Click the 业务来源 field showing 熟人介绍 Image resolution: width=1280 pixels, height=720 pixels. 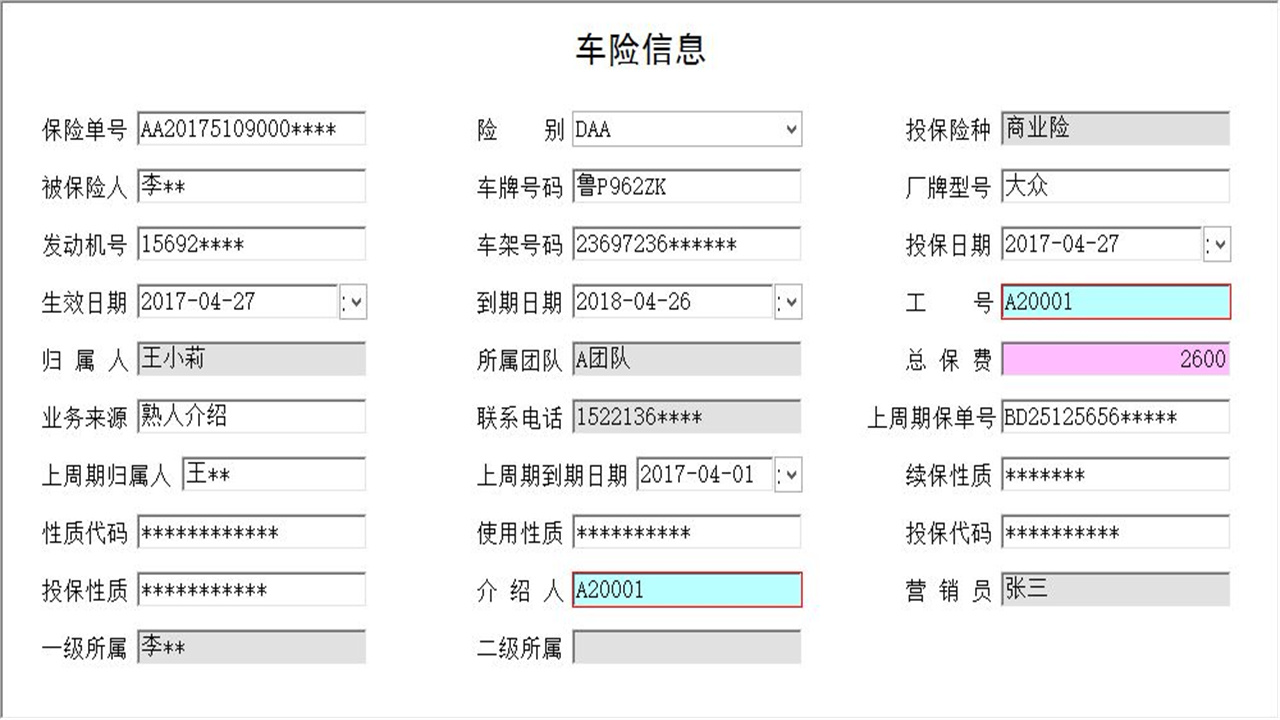click(x=250, y=417)
